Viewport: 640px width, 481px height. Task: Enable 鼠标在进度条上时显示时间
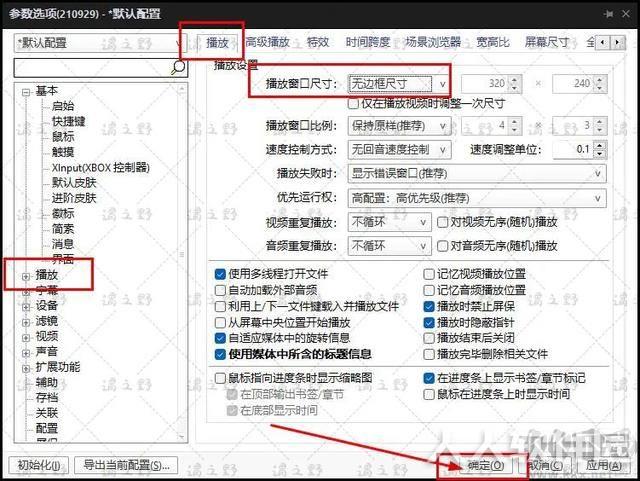pyautogui.click(x=429, y=394)
